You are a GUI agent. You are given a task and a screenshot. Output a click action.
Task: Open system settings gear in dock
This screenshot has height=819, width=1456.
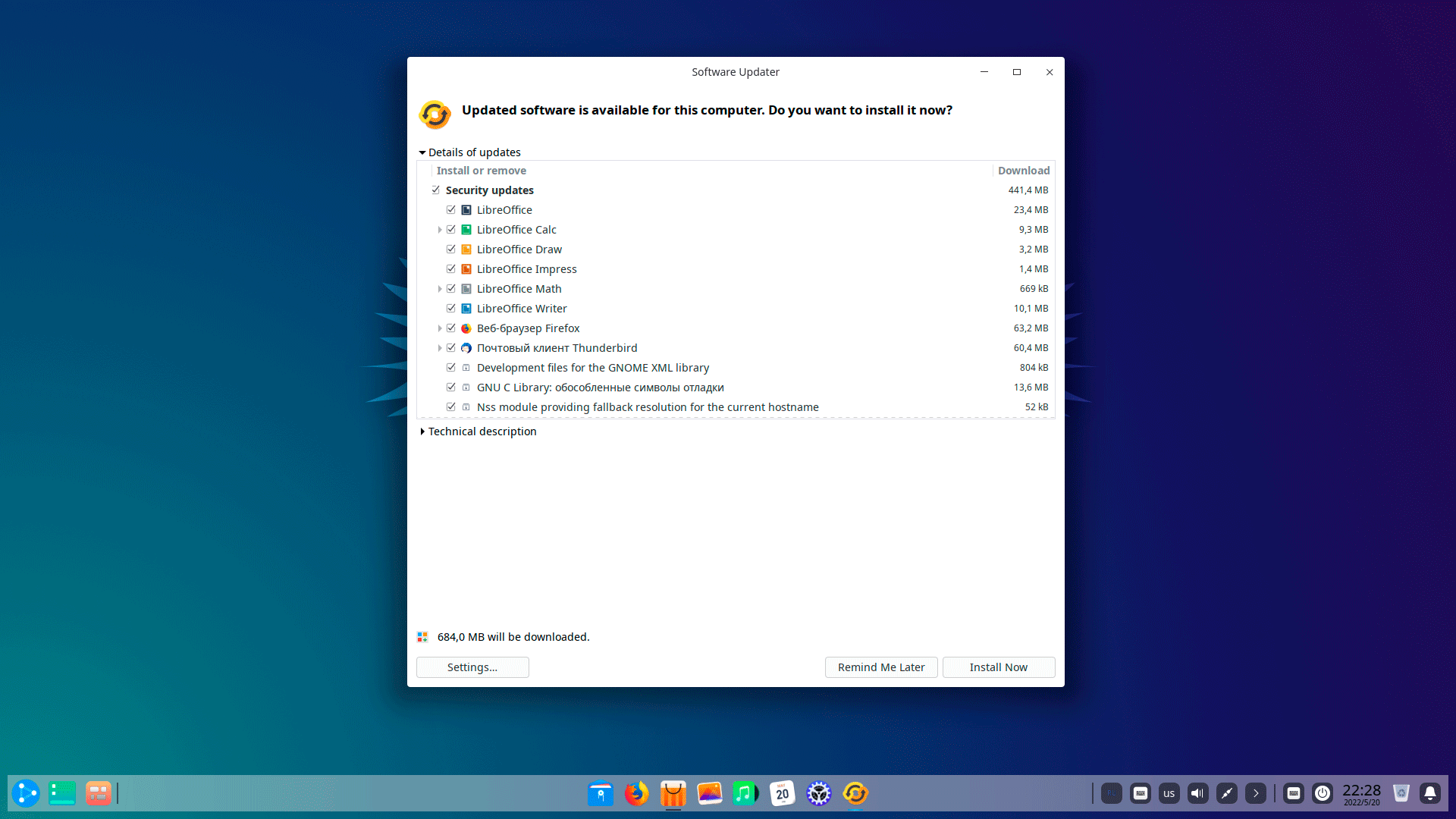click(818, 793)
